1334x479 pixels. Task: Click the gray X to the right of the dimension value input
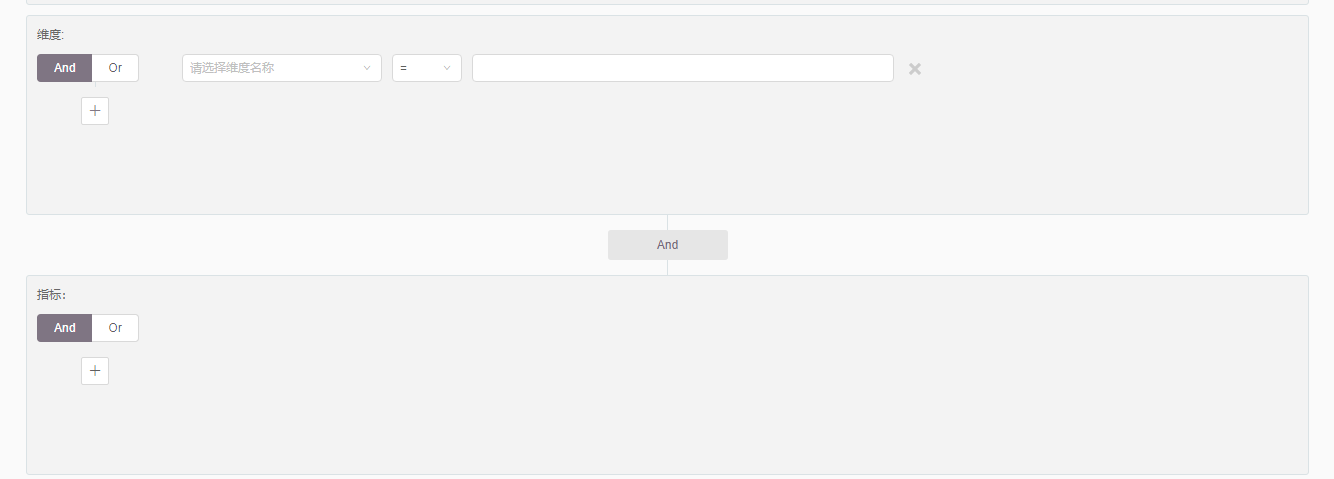pyautogui.click(x=914, y=69)
